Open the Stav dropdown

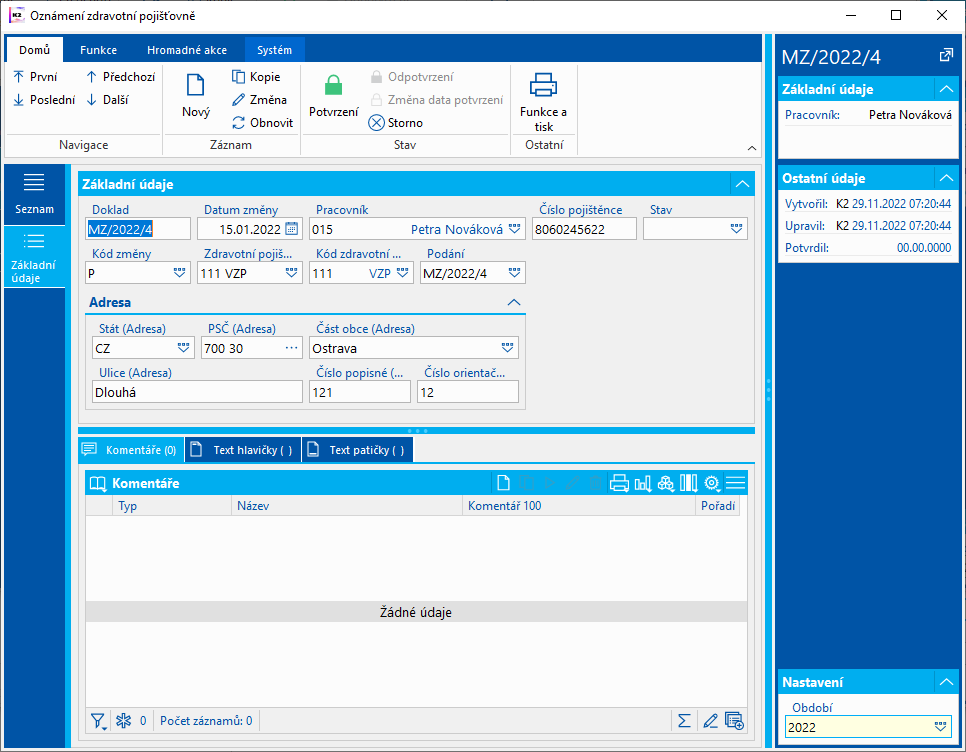click(737, 229)
